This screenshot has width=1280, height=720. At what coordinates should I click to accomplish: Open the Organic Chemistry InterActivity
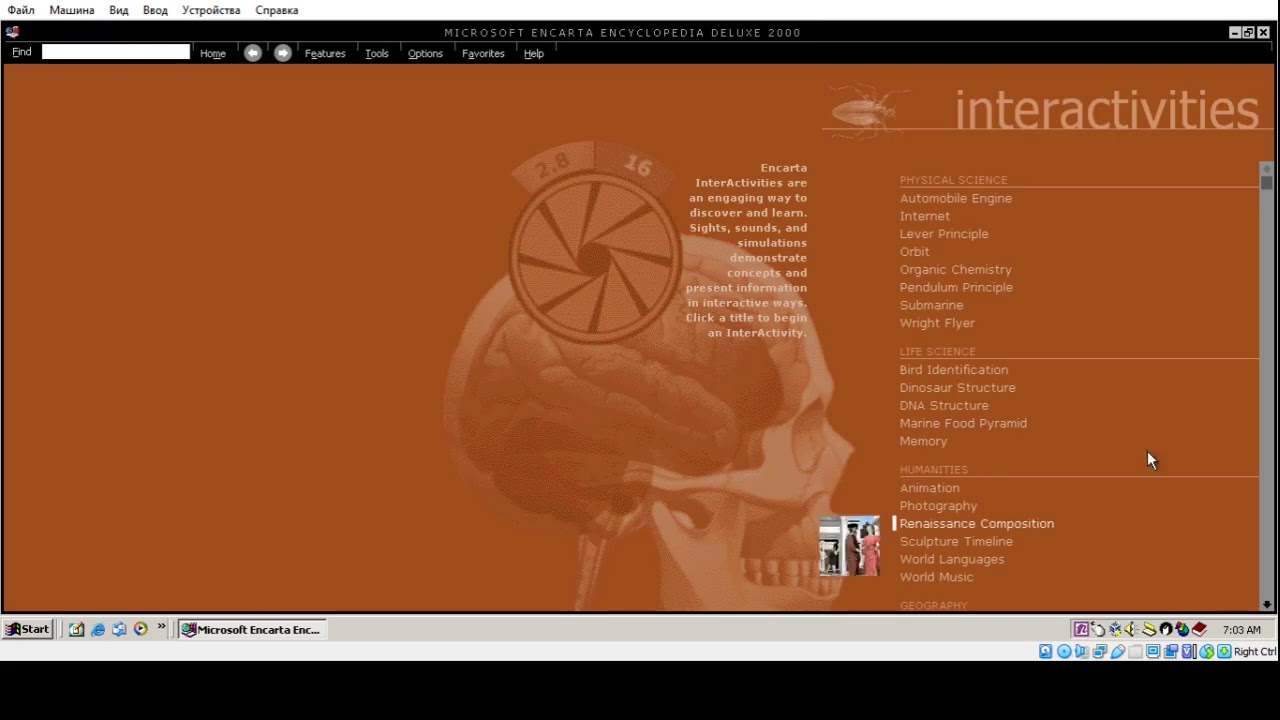[x=956, y=270]
